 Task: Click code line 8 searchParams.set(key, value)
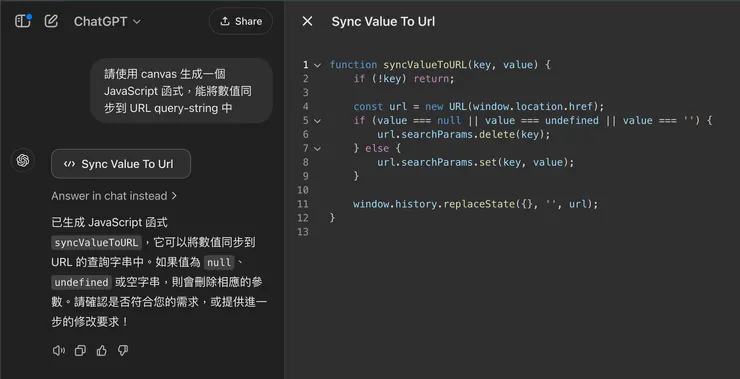(x=475, y=162)
